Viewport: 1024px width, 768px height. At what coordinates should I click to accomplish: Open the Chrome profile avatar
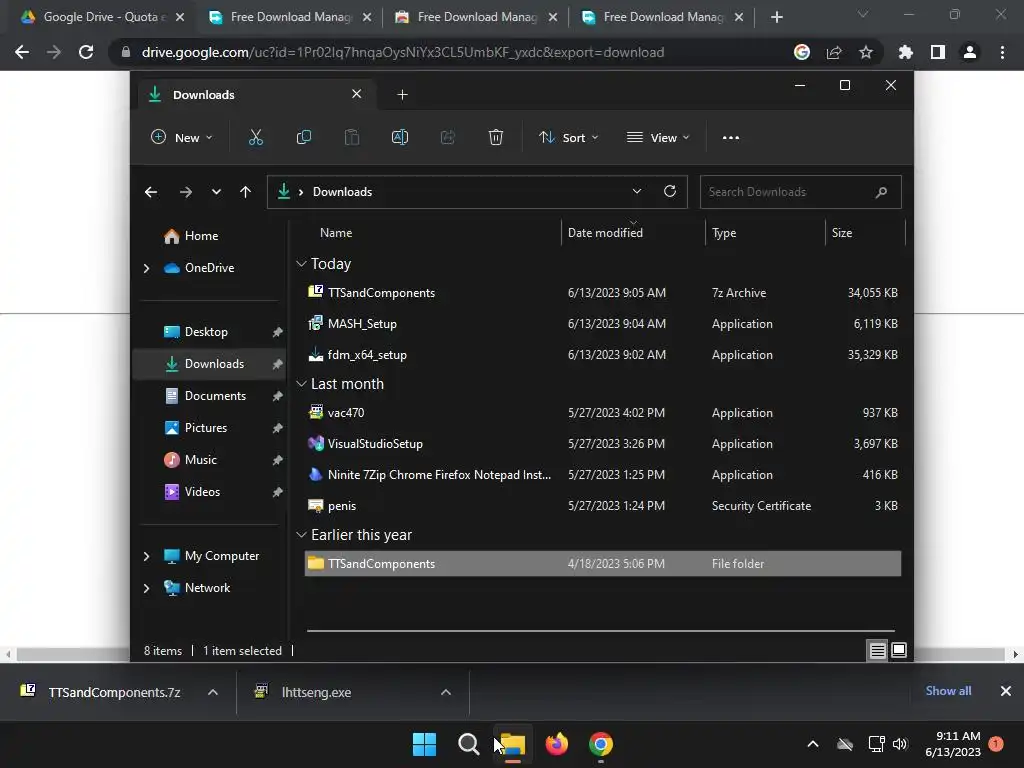pos(970,52)
